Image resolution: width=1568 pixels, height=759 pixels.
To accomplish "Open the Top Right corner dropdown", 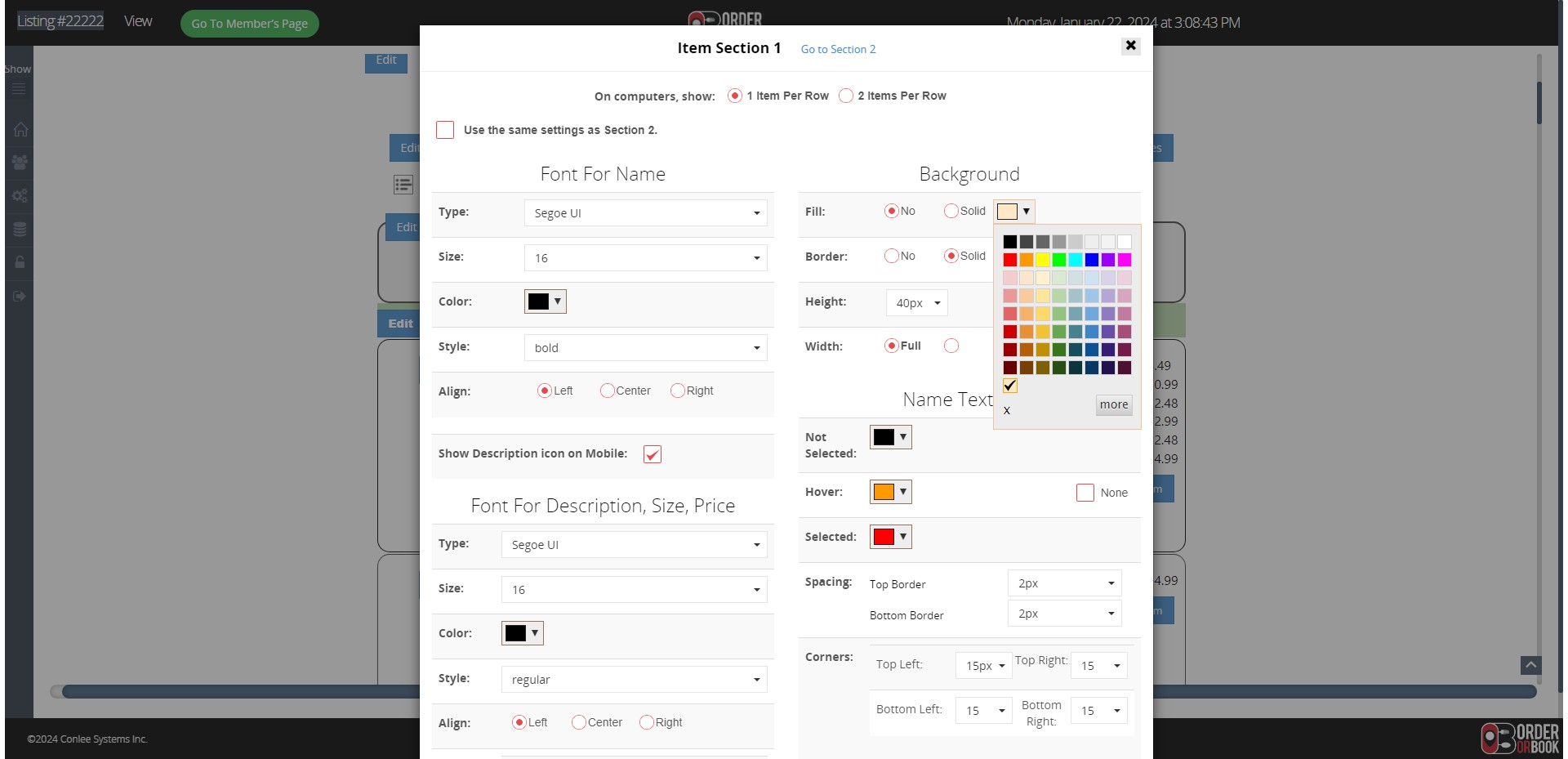I will 1099,666.
